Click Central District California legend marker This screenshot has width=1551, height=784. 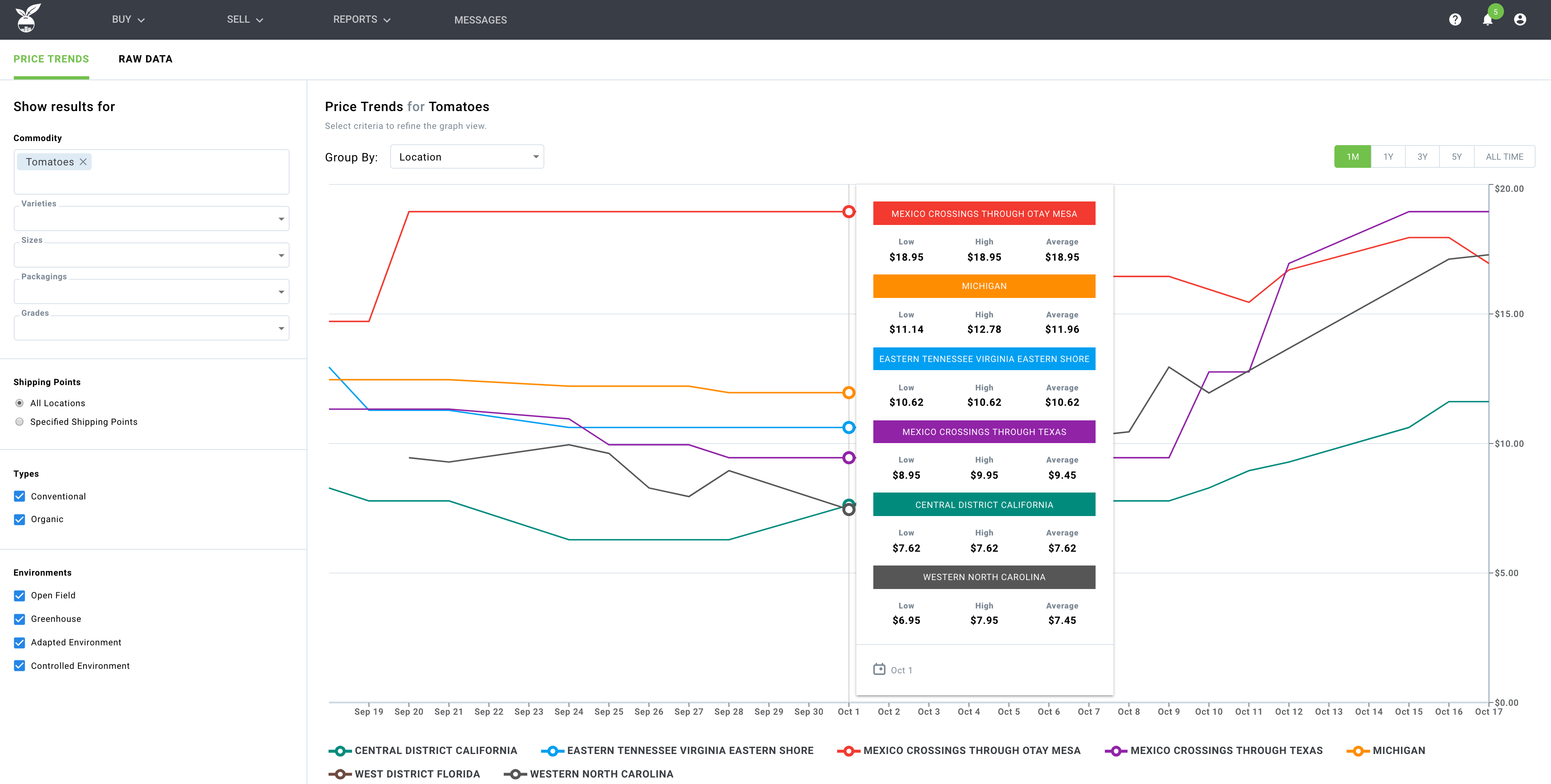click(340, 751)
